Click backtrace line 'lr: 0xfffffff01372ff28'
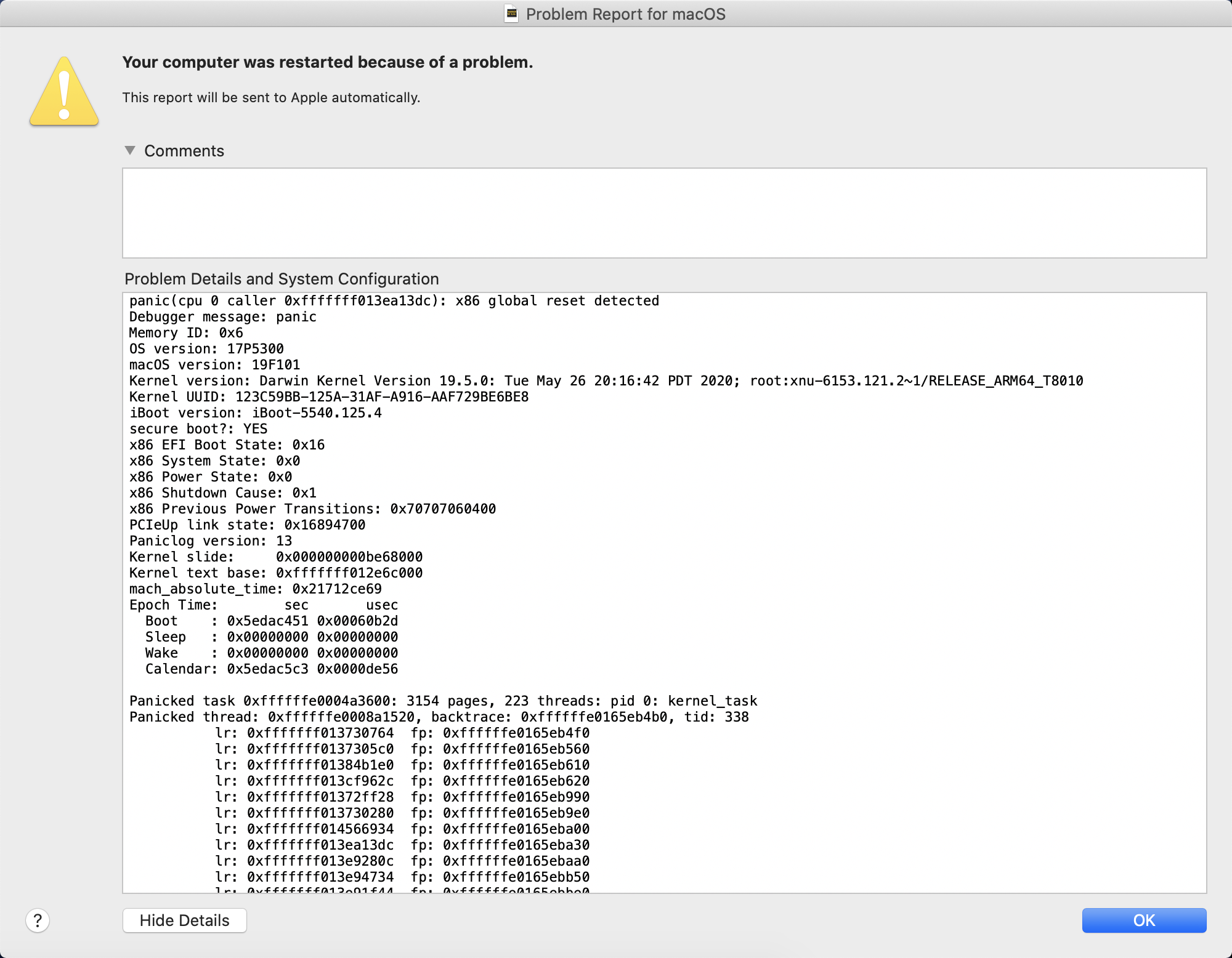 pyautogui.click(x=402, y=797)
